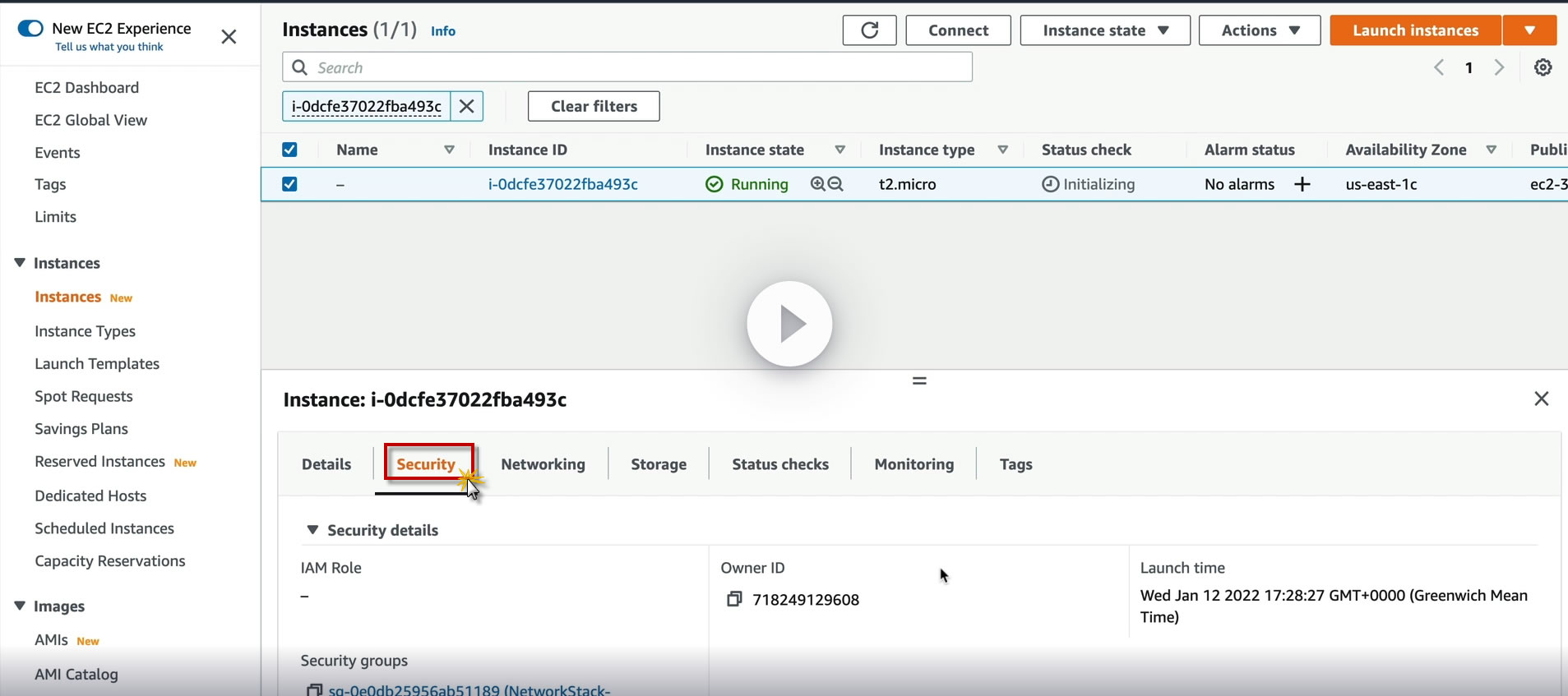Viewport: 1568px width, 696px height.
Task: Switch to the Security tab
Action: pyautogui.click(x=426, y=464)
